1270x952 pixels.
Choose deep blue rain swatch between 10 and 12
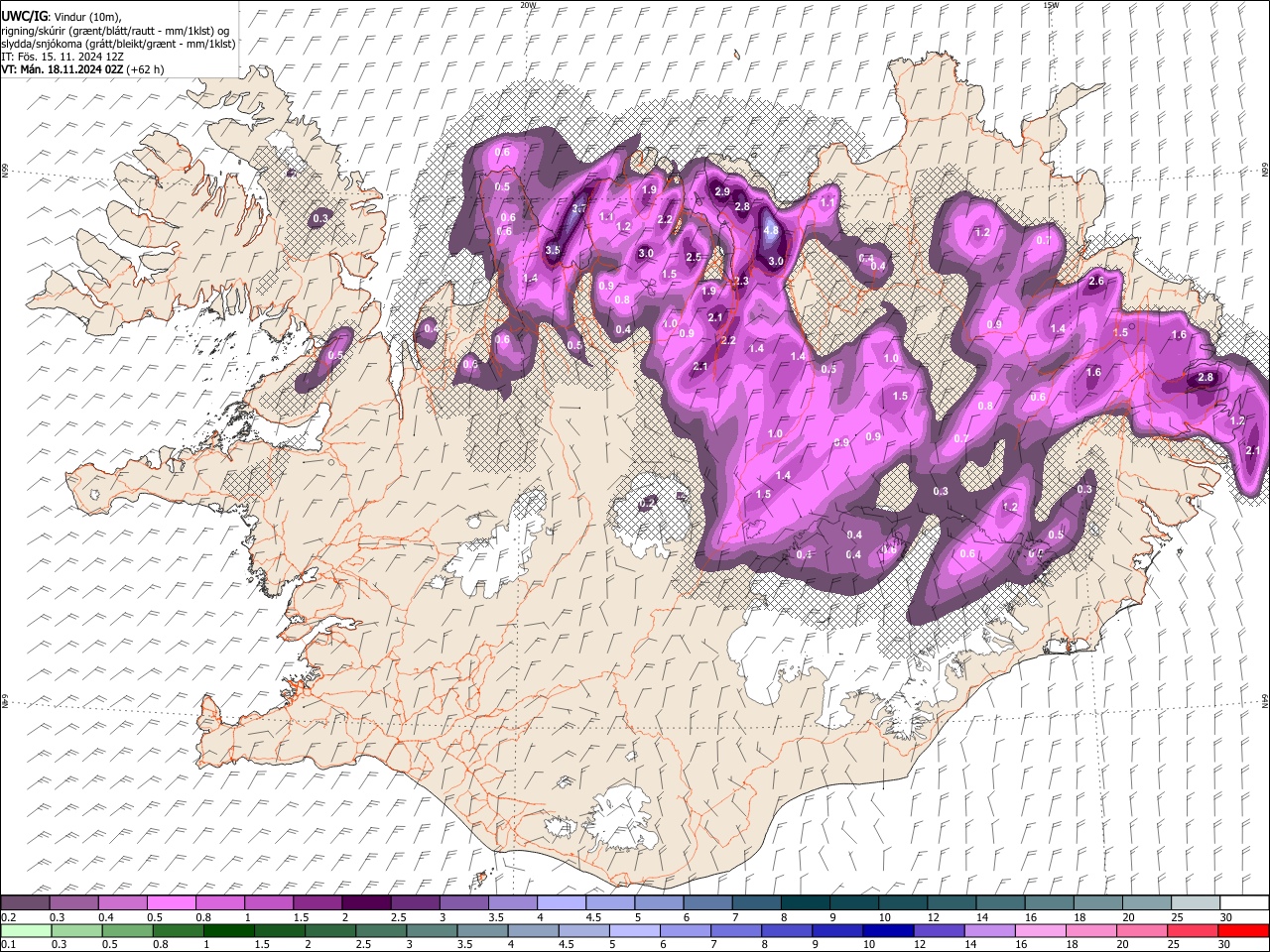(889, 930)
